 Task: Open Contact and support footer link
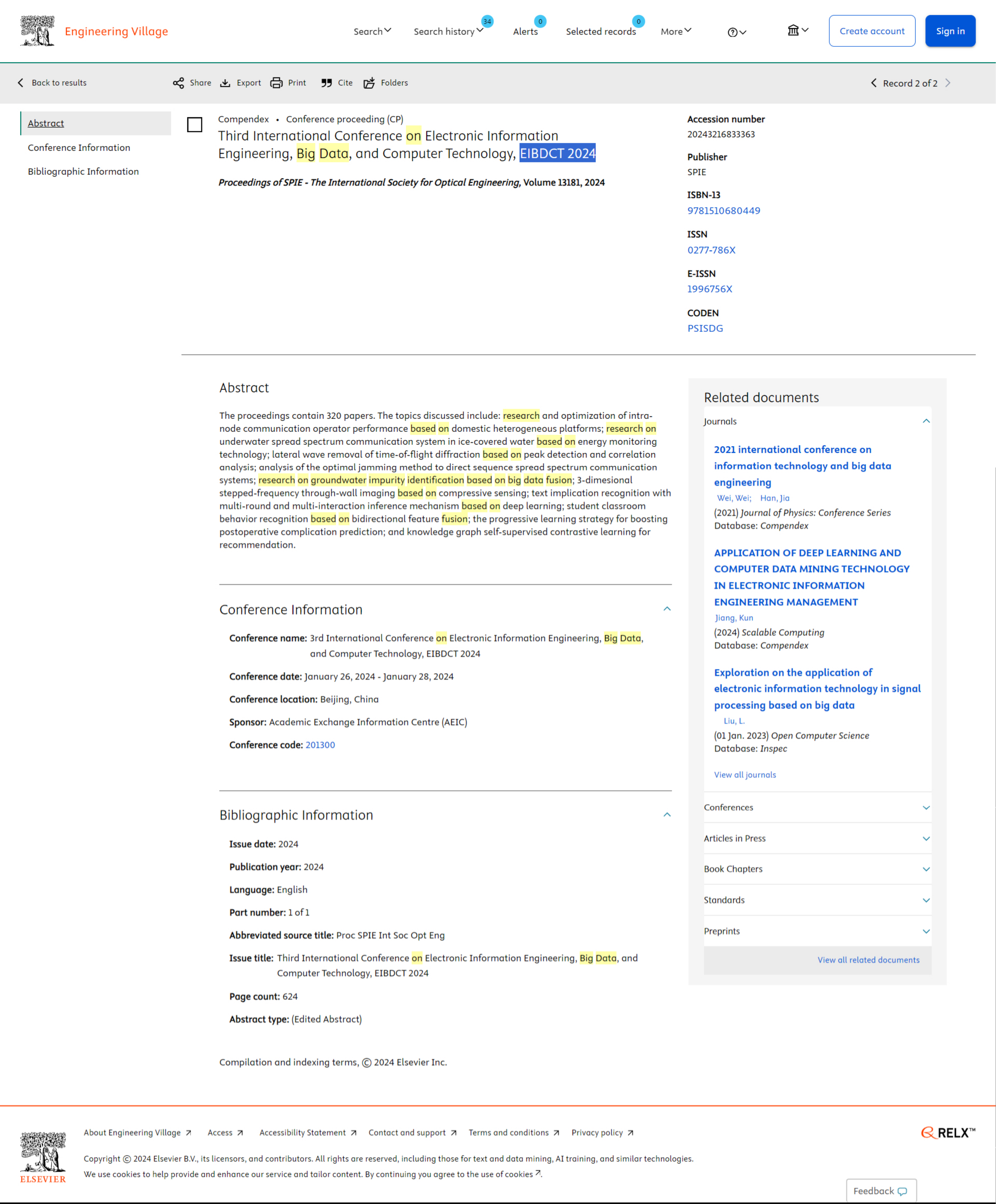pyautogui.click(x=413, y=1132)
